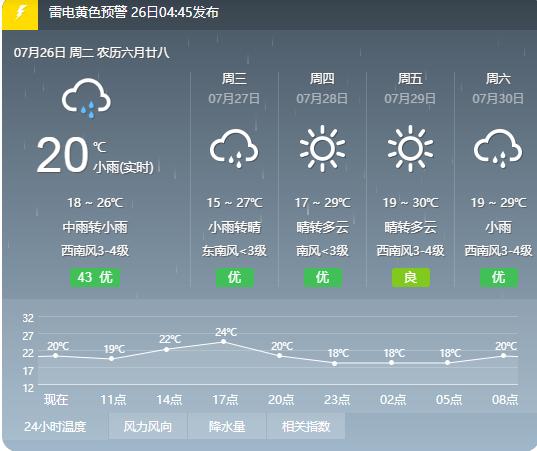Click the 良 air quality badge for 周五

click(x=411, y=277)
